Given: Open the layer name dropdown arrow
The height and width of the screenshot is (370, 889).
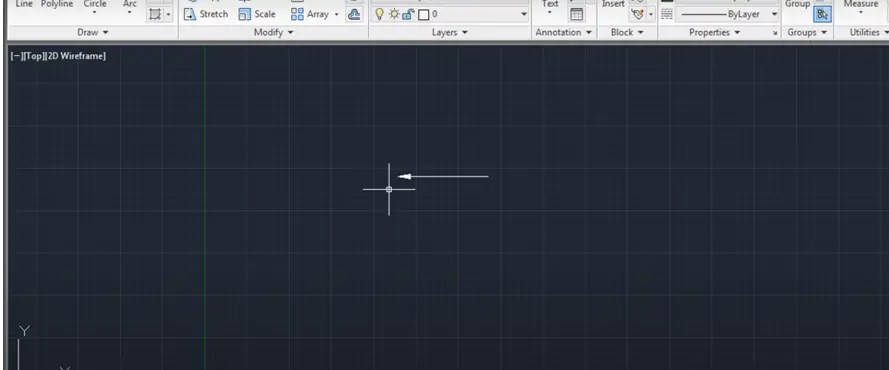Looking at the screenshot, I should 524,14.
